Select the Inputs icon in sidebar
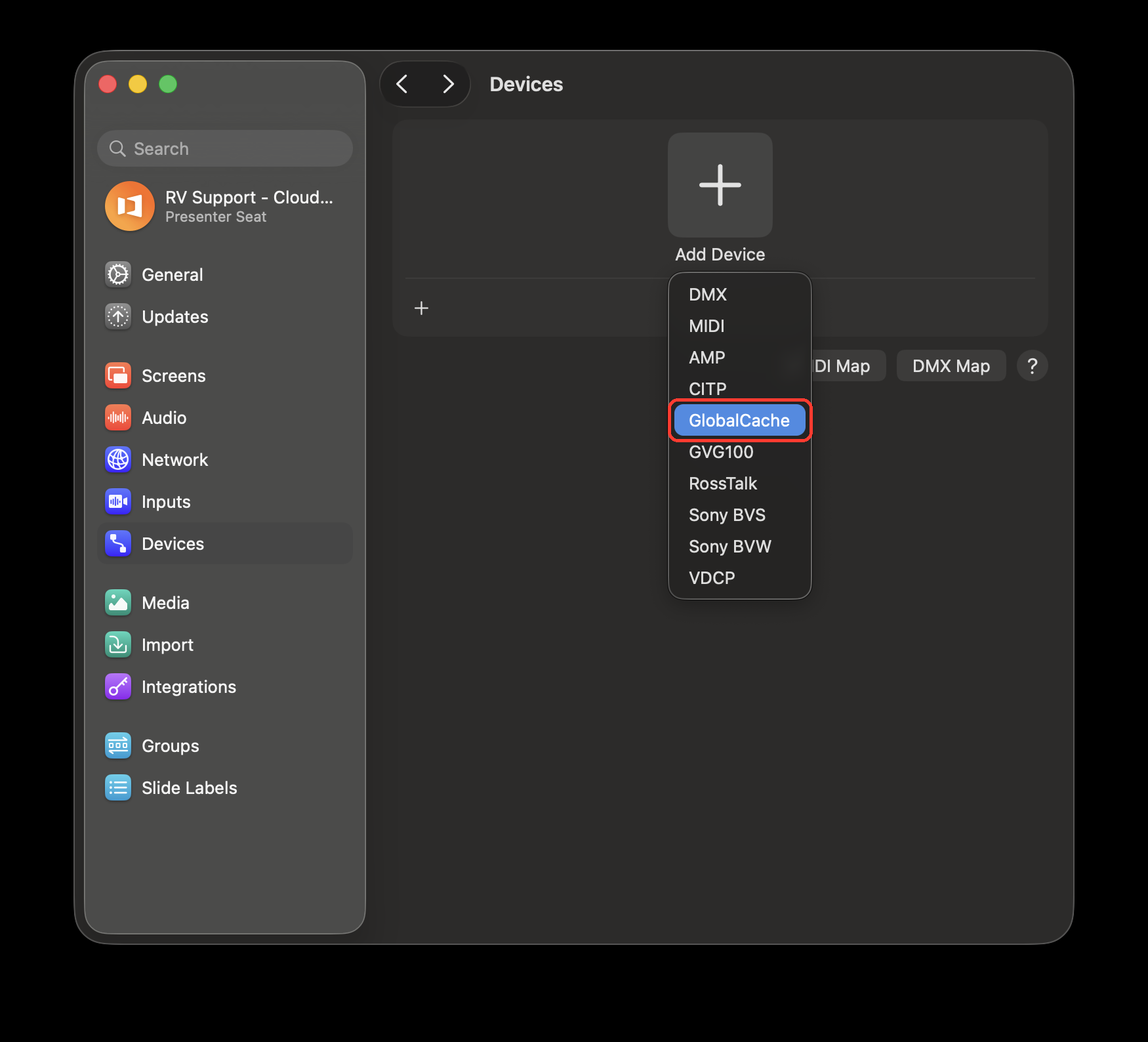This screenshot has width=1148, height=1042. (x=118, y=501)
